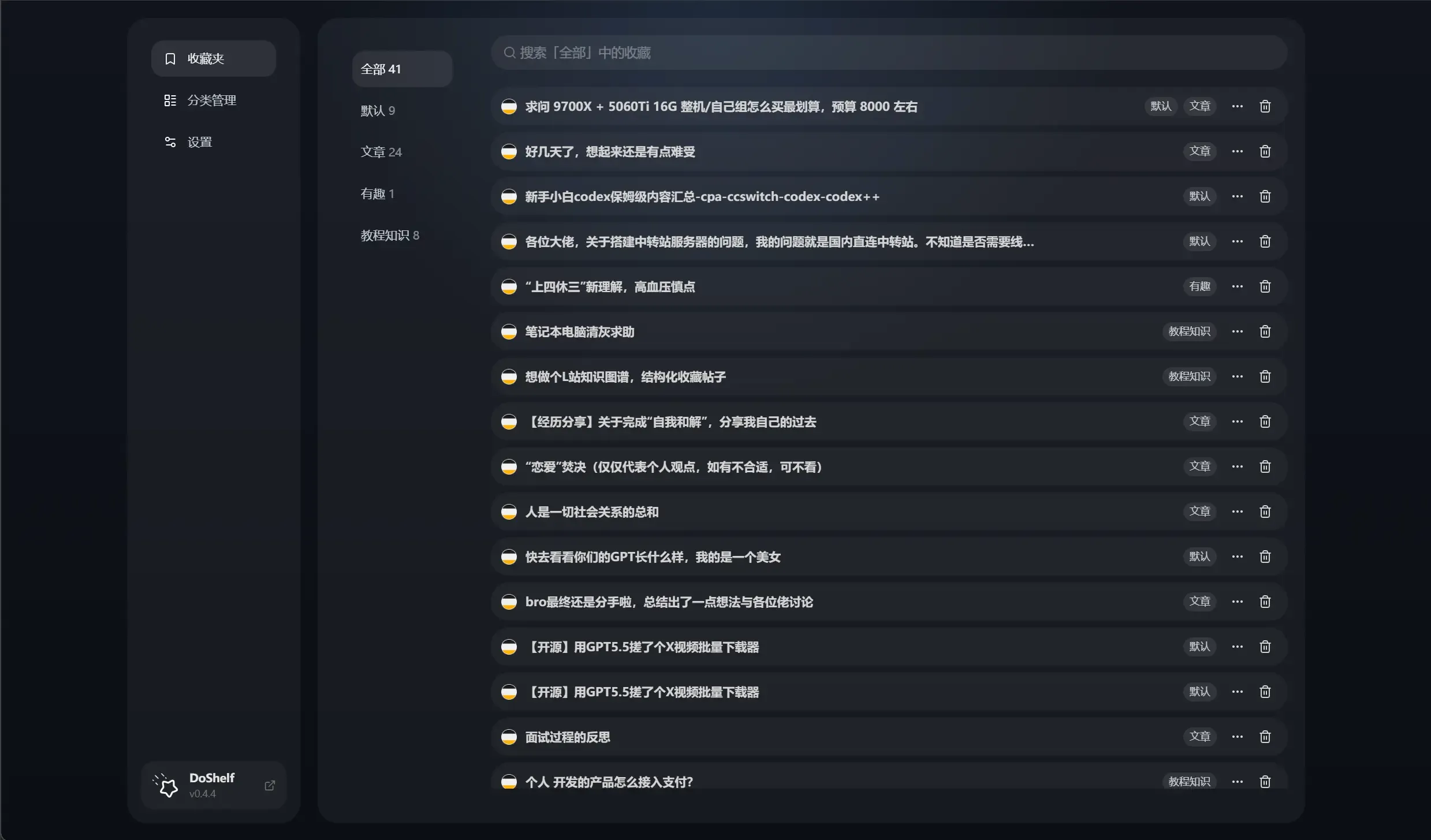Delete the 好几天了，想起来还是有点难受 entry
1431x840 pixels.
coord(1265,151)
